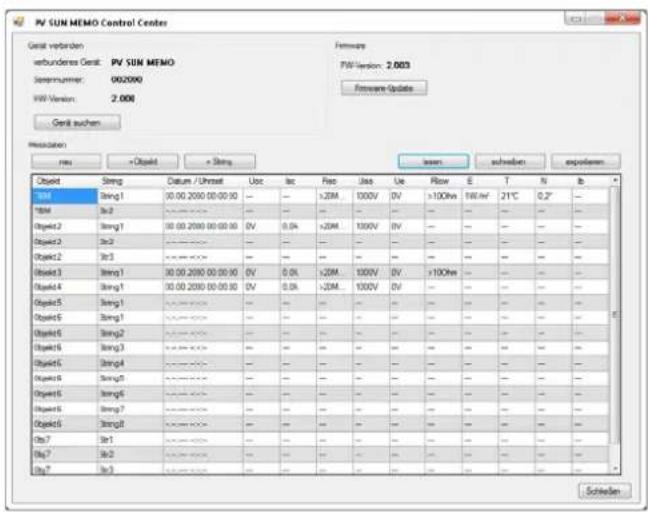Click the 0.0A Isc cell in Objekt2 row
648x512 pixels.
tap(298, 227)
